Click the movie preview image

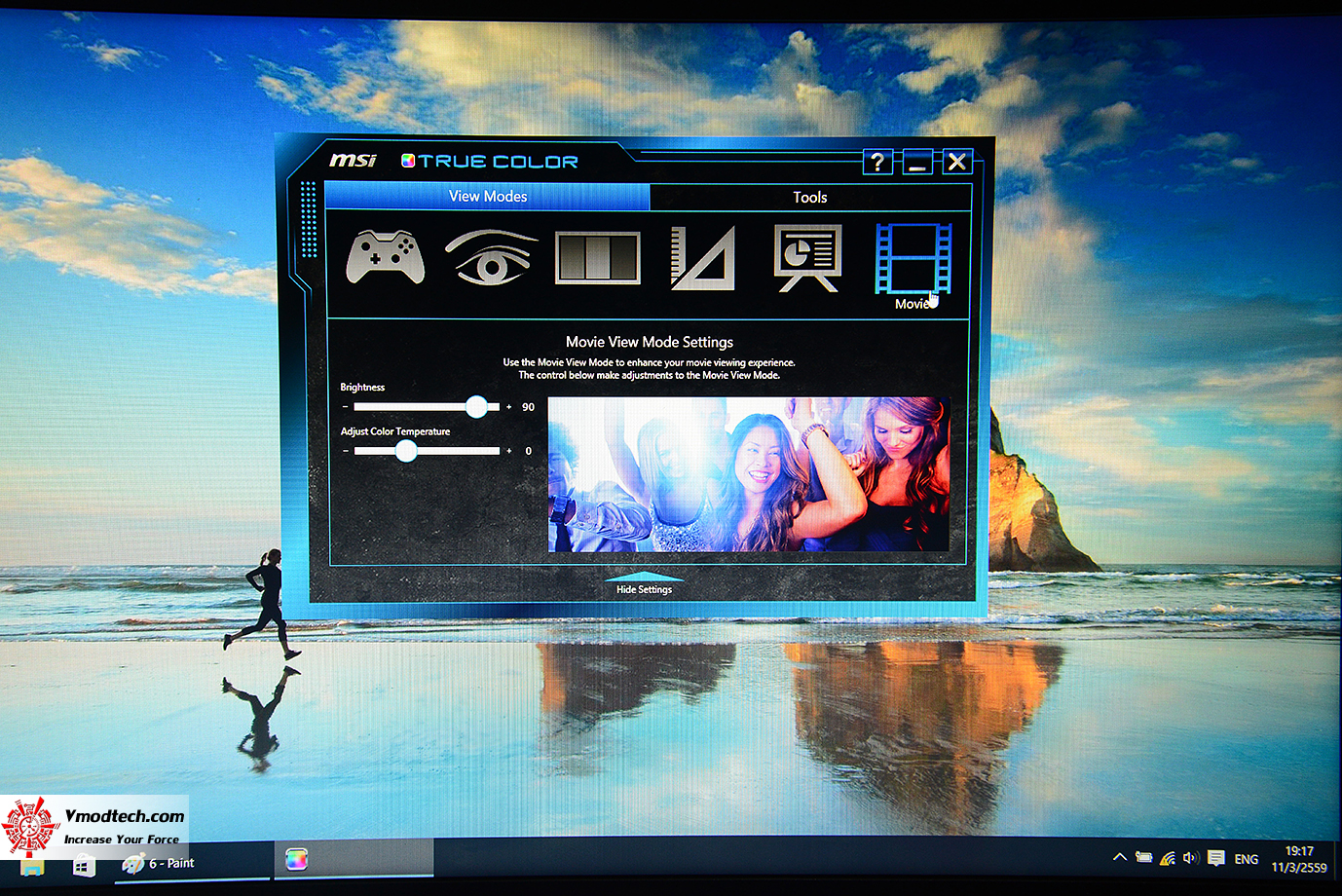(x=748, y=474)
